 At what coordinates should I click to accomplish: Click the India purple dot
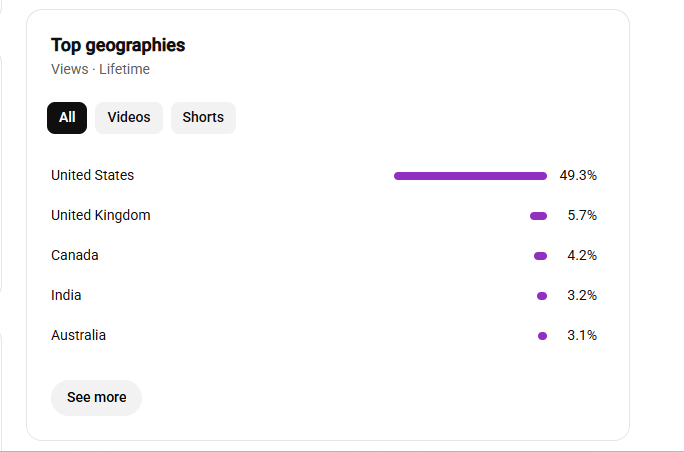[x=542, y=296]
